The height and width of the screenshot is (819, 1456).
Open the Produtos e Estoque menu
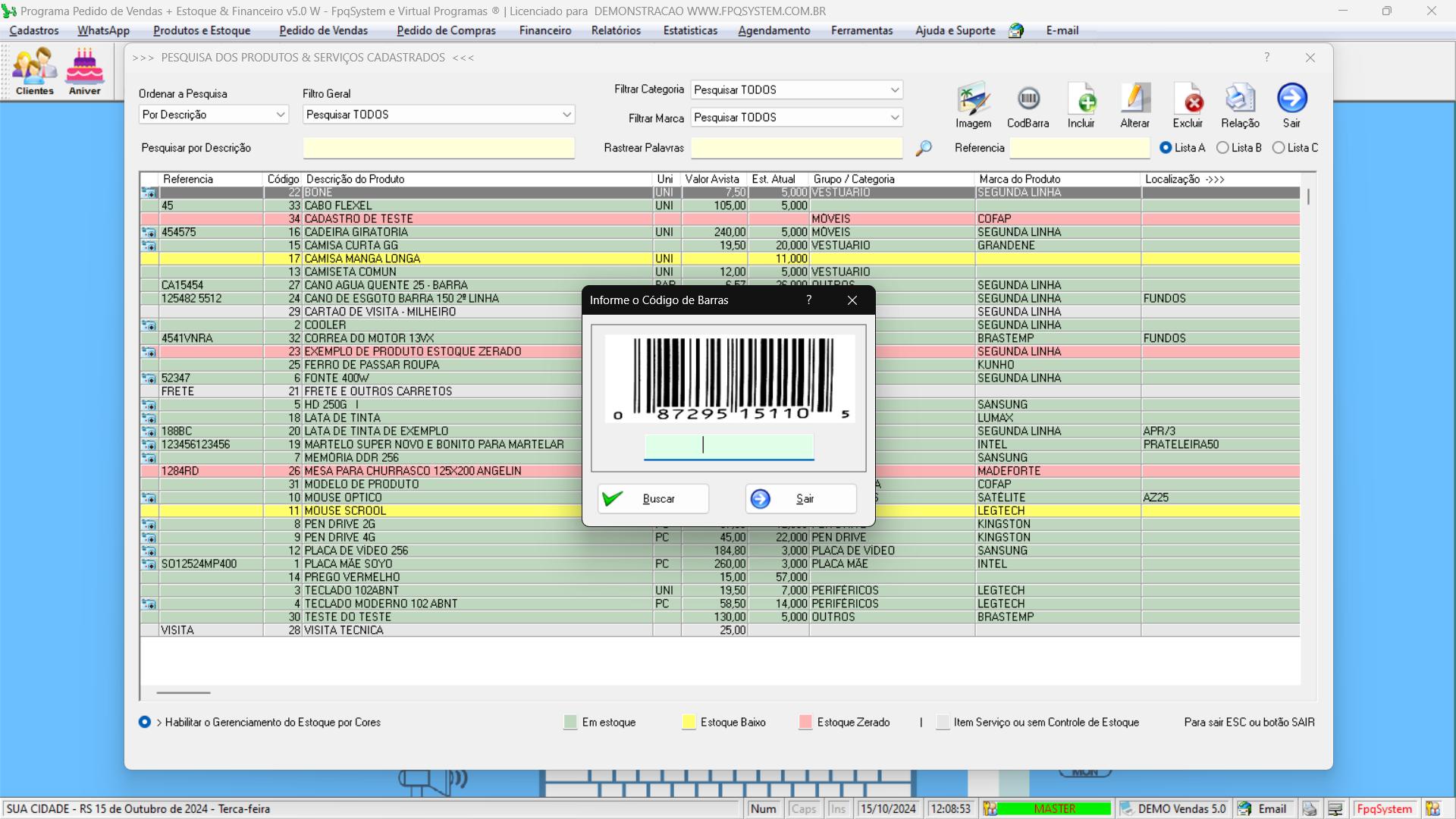202,30
